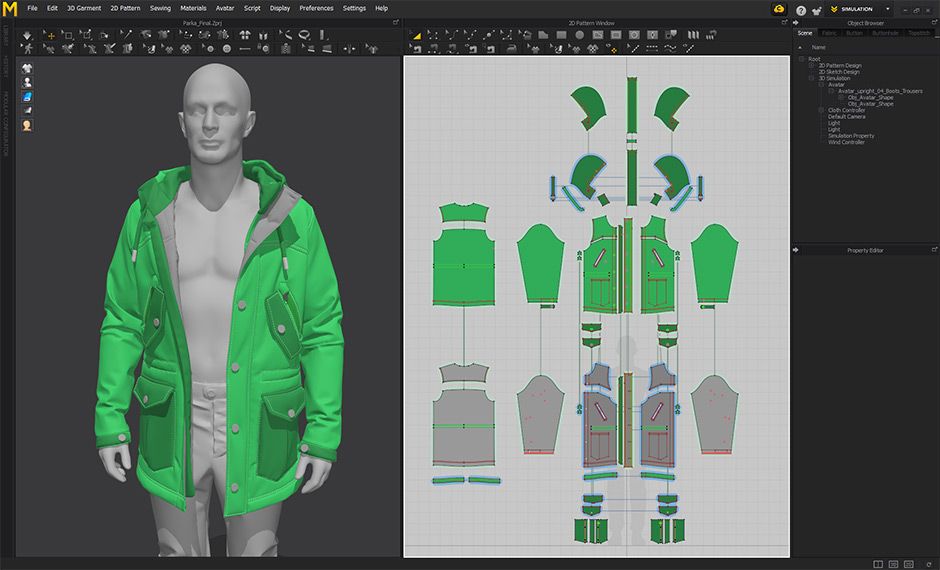
Task: Click the yellow cloud sync icon
Action: click(x=779, y=9)
